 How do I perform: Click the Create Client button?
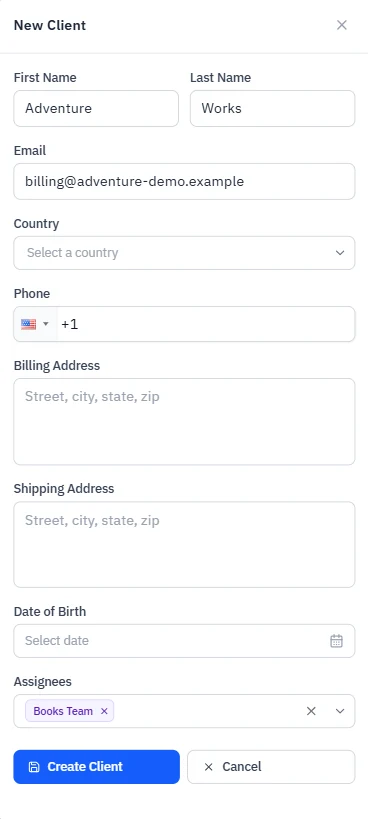point(97,767)
